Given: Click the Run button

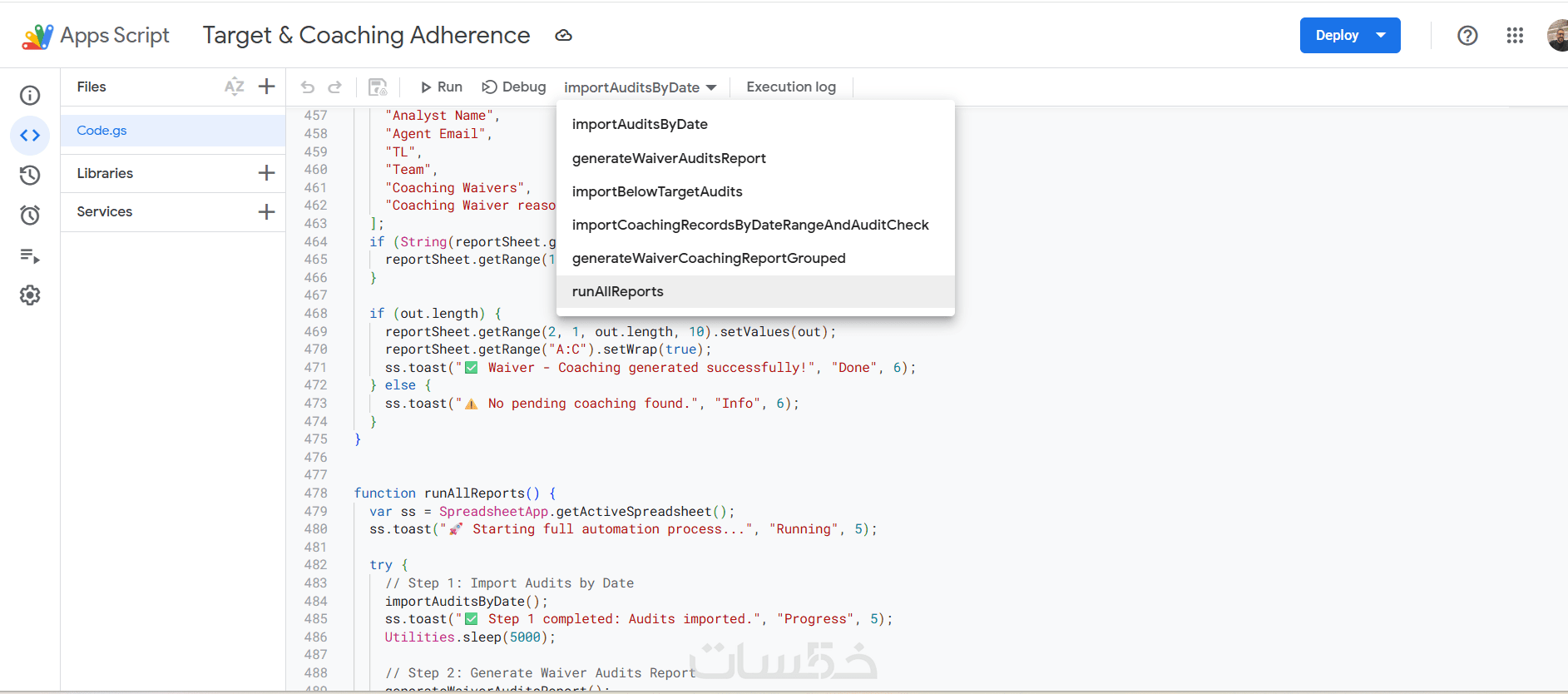Looking at the screenshot, I should tap(441, 87).
